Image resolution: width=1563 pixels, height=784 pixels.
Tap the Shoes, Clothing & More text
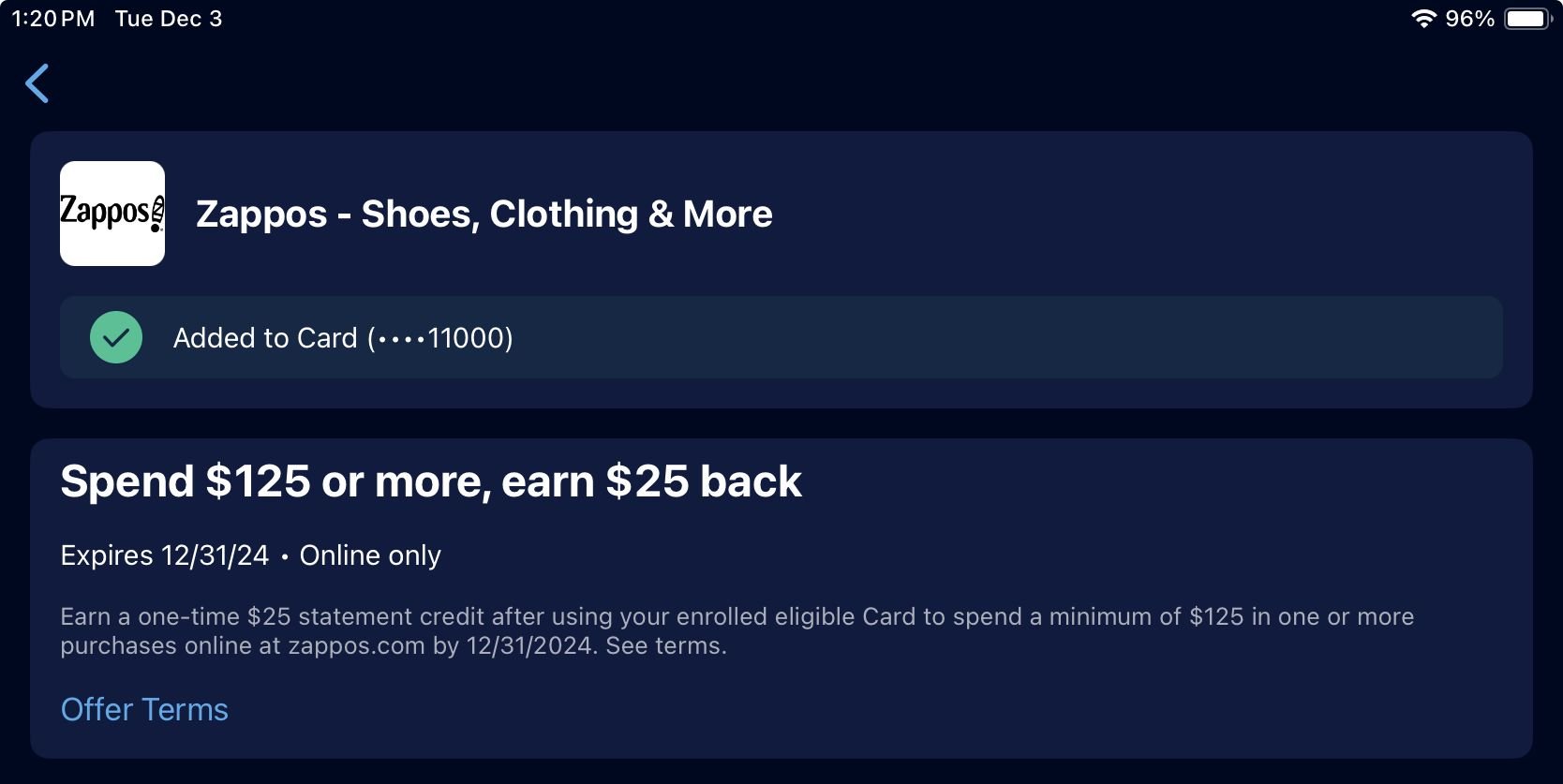[x=567, y=214]
